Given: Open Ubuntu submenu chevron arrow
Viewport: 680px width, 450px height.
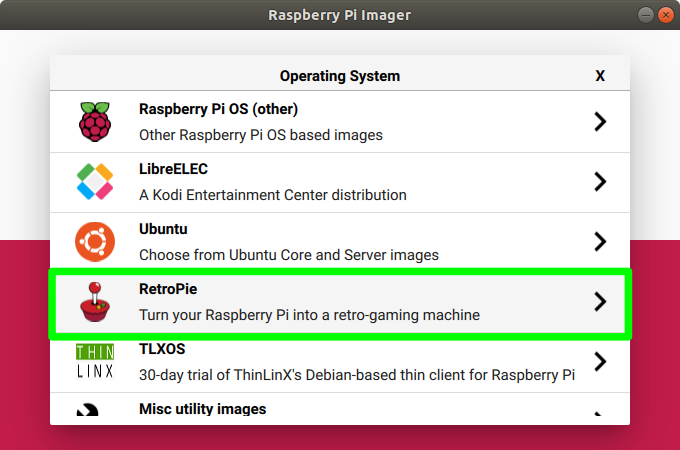Looking at the screenshot, I should (600, 242).
